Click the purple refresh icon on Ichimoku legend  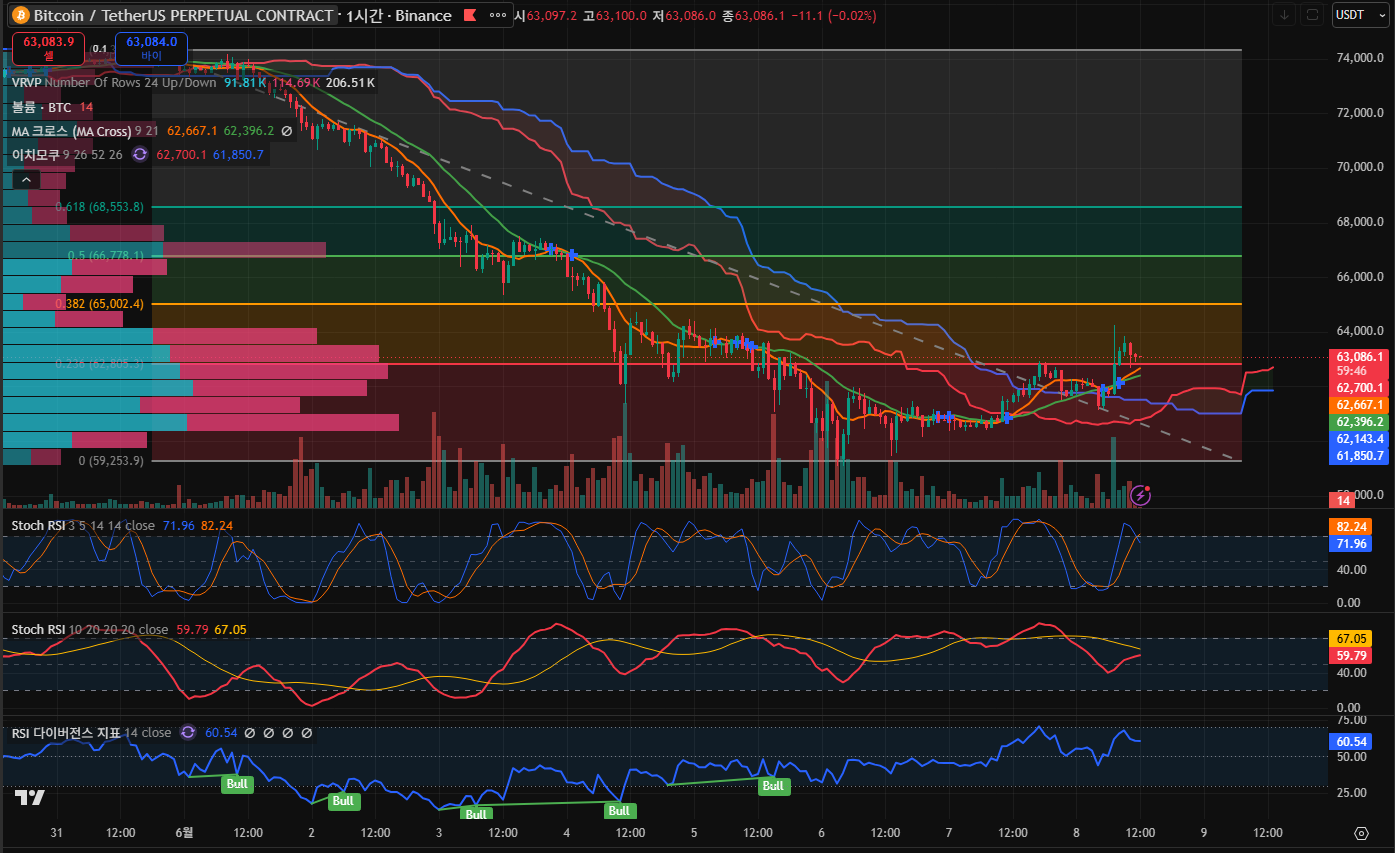[139, 154]
